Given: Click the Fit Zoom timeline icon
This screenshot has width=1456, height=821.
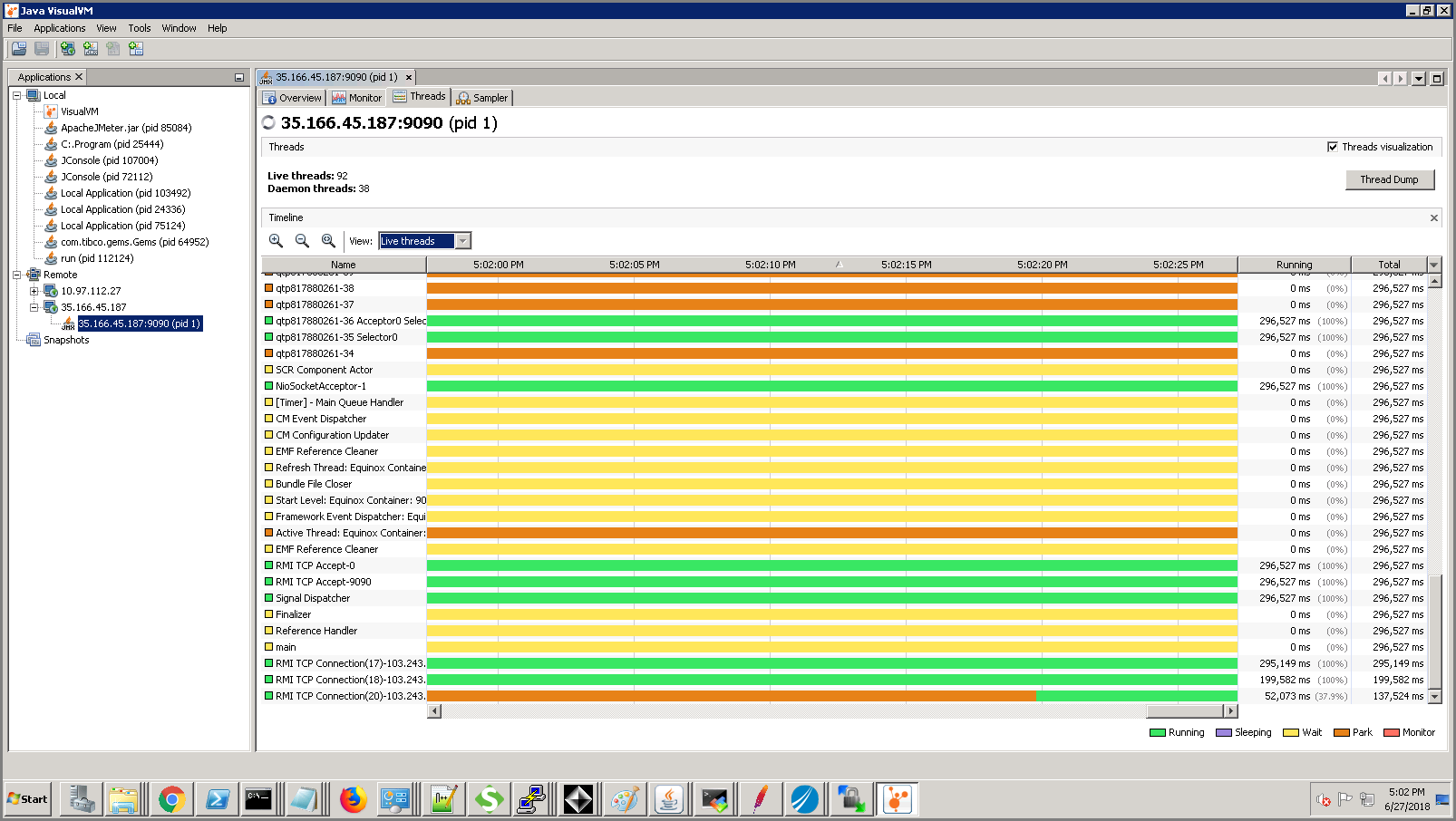Looking at the screenshot, I should (x=328, y=241).
